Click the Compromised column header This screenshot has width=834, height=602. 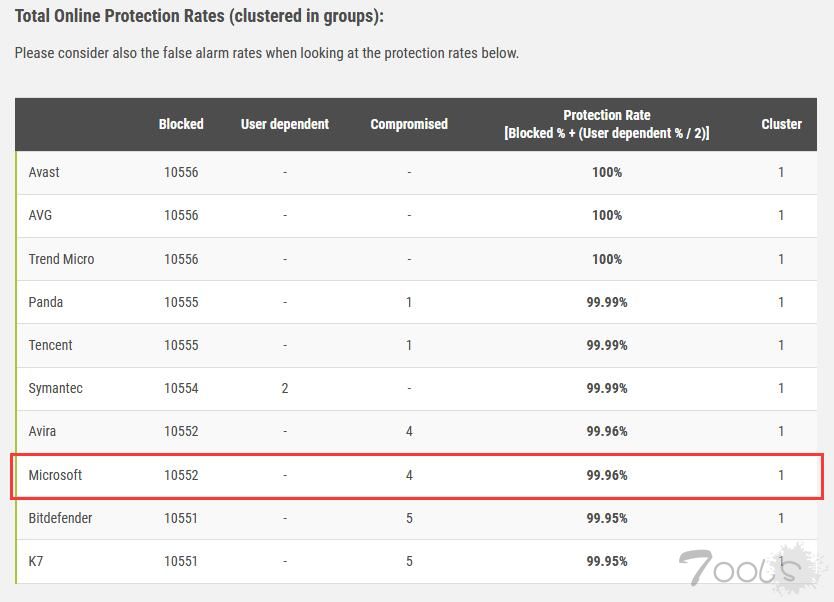pos(409,124)
